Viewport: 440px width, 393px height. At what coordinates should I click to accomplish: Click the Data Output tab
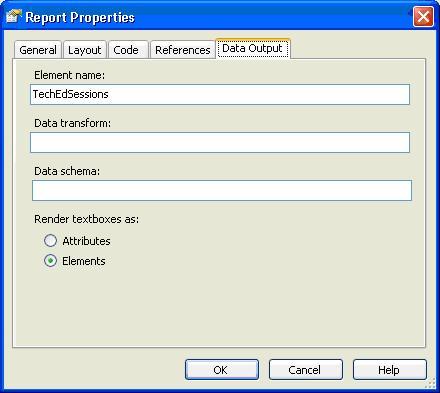[252, 49]
